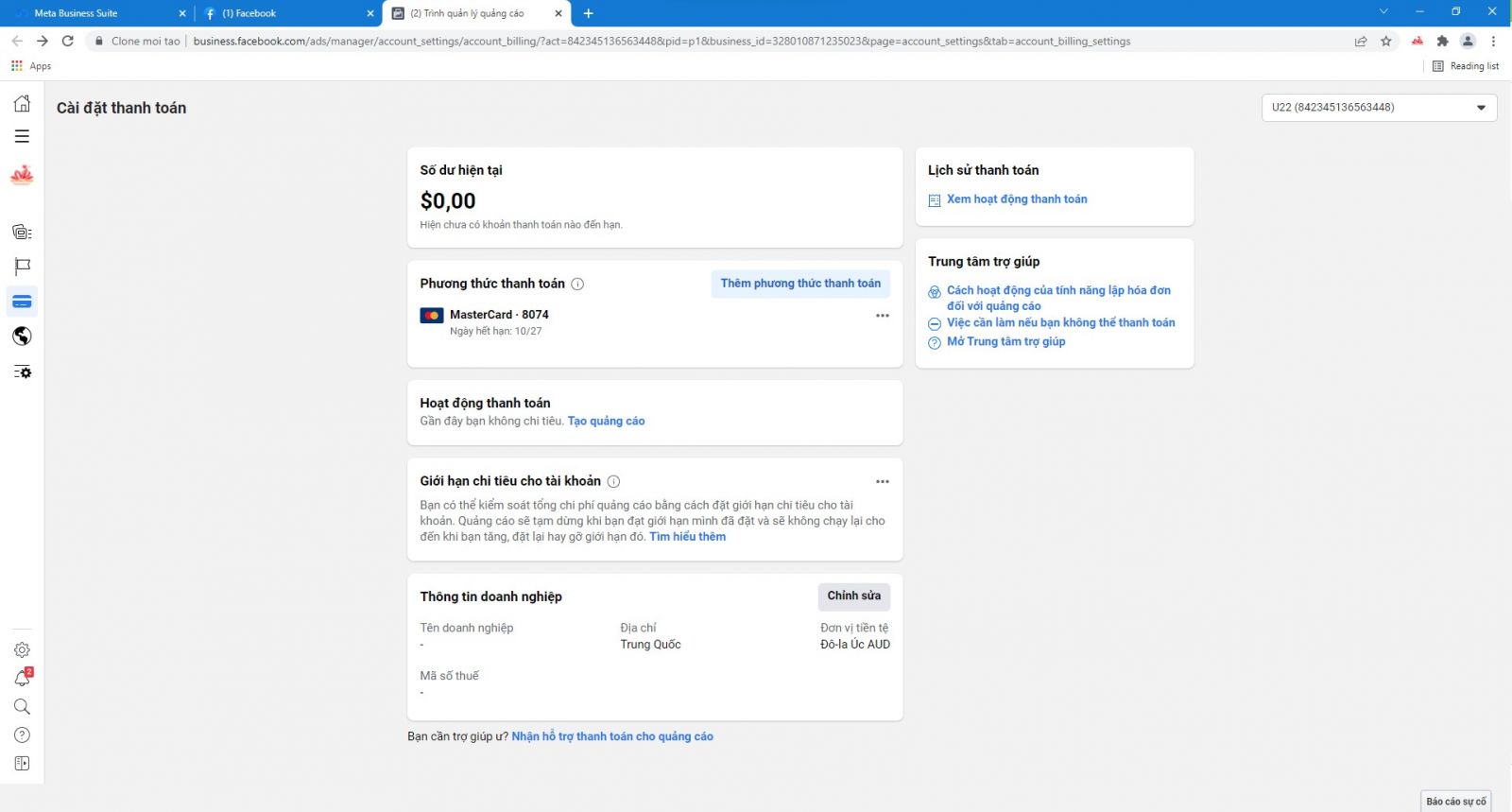Image resolution: width=1512 pixels, height=812 pixels.
Task: Toggle the sidebar panel icon at bottom
Action: [22, 763]
